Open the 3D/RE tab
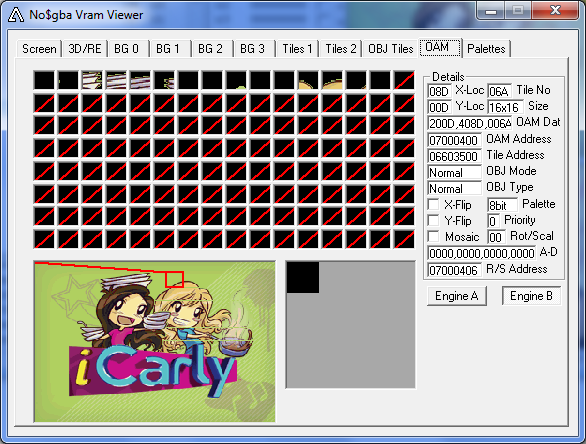 (x=85, y=49)
